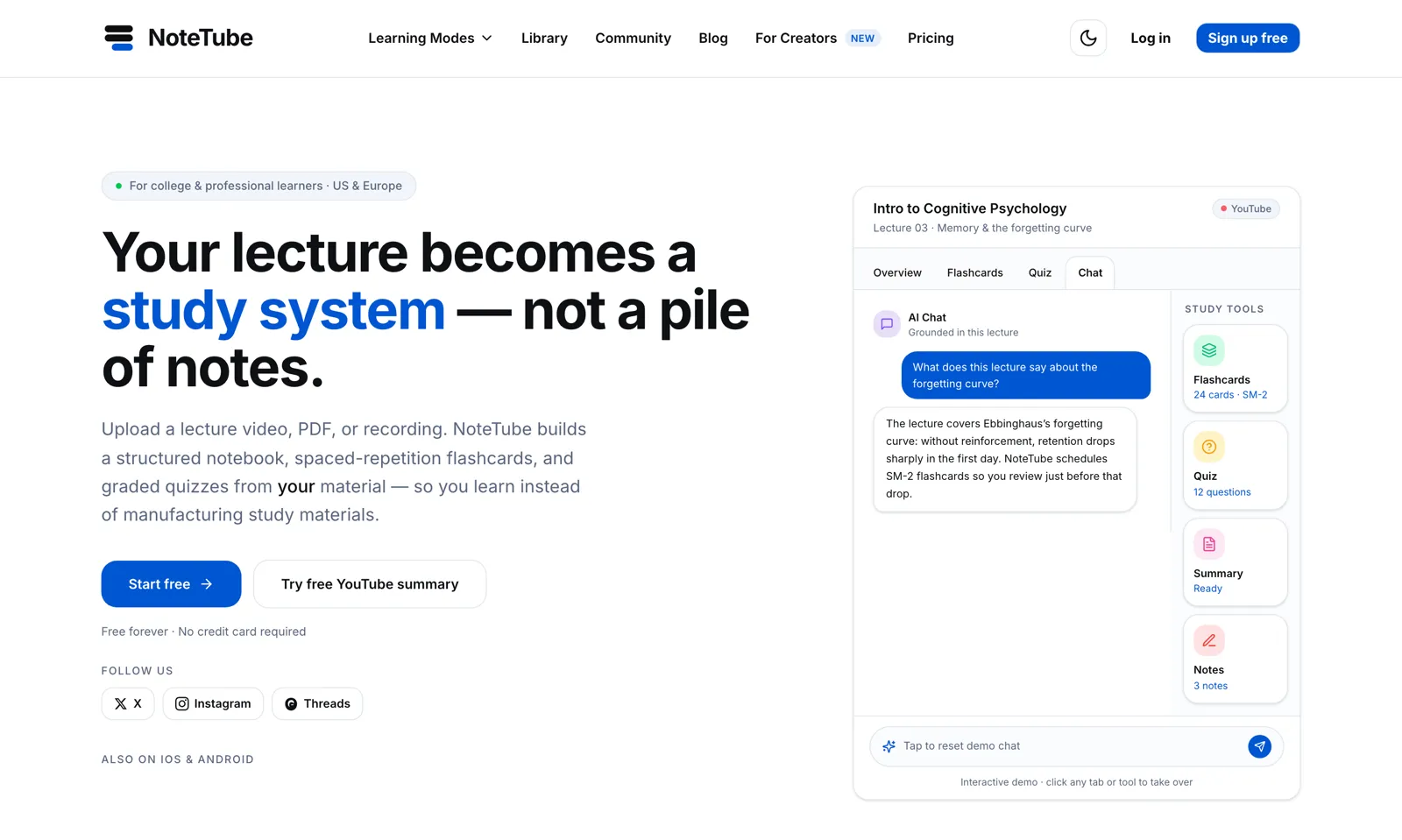Click the forgetting curve question bubble

[1026, 375]
